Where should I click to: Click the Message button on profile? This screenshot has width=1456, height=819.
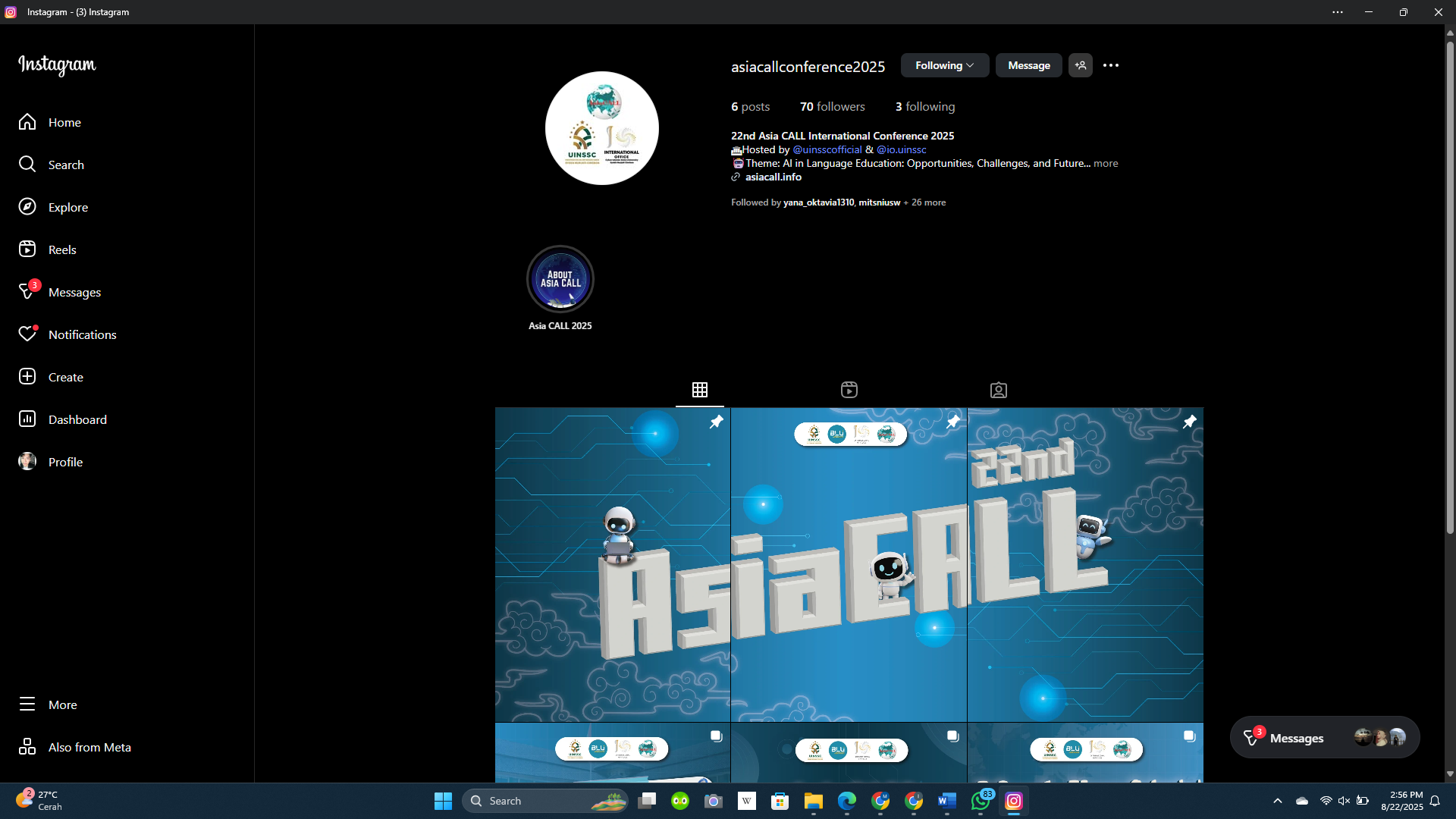point(1029,65)
